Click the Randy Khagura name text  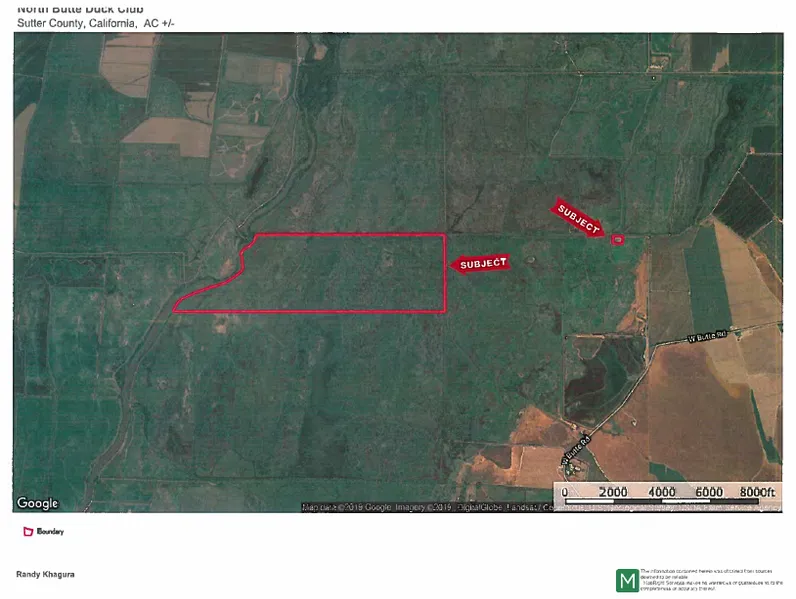(45, 575)
